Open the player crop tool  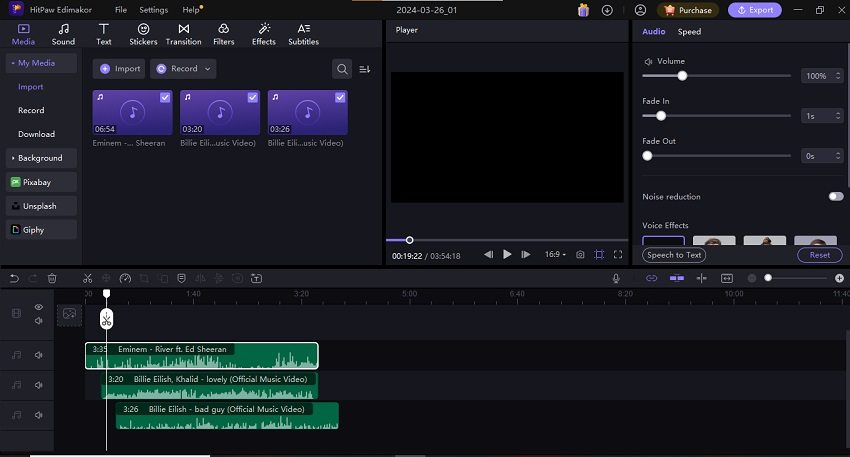(599, 255)
